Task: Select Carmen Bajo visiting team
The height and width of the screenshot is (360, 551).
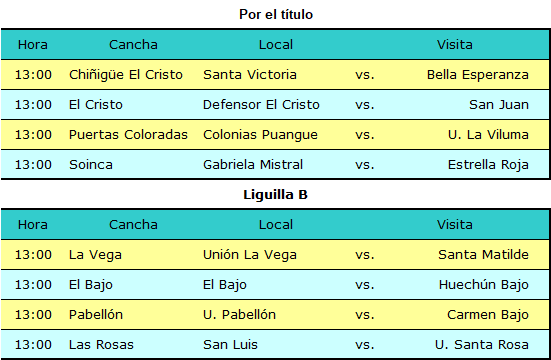Action: pos(488,315)
